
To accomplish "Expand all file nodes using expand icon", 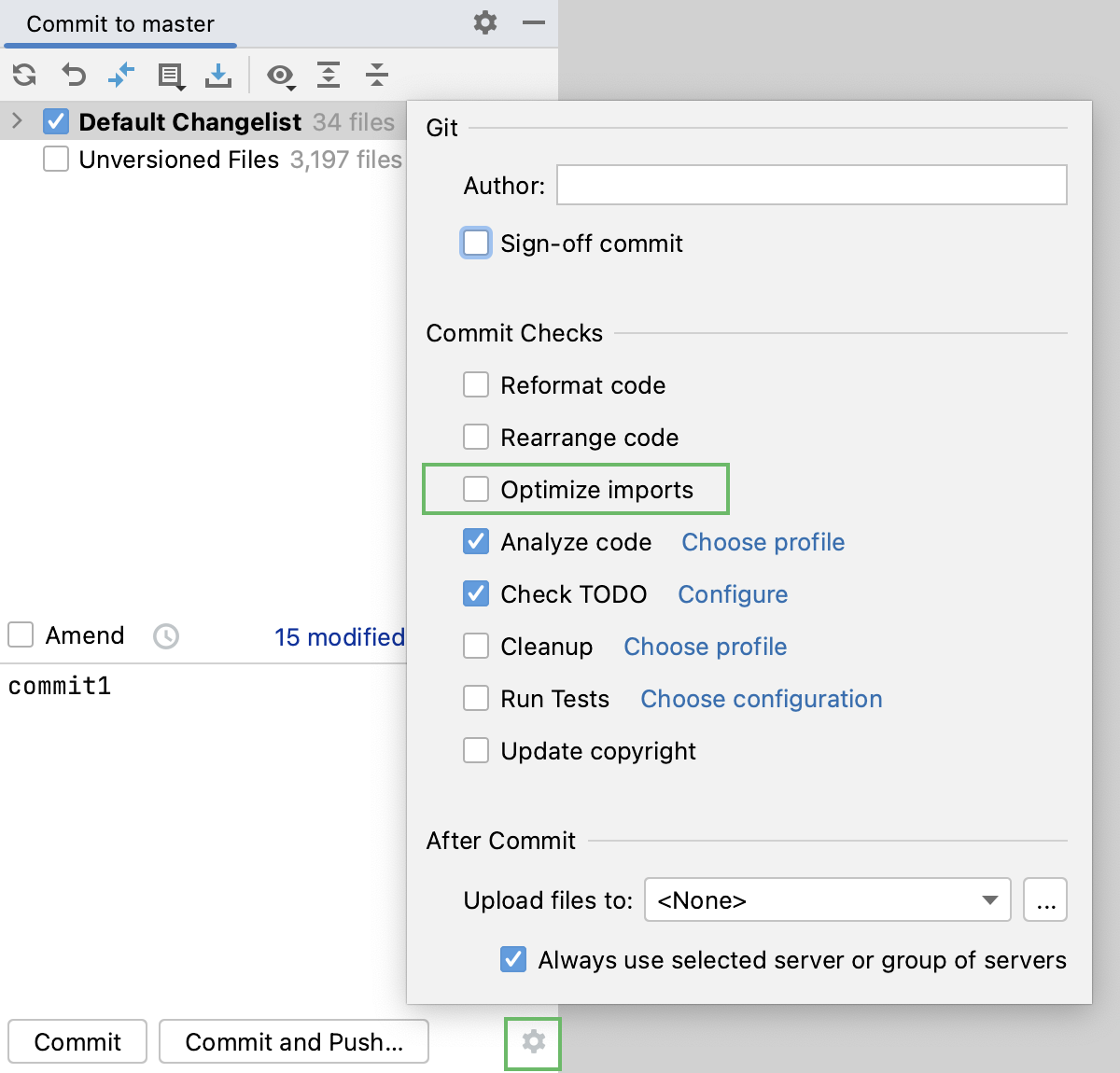I will [x=329, y=75].
